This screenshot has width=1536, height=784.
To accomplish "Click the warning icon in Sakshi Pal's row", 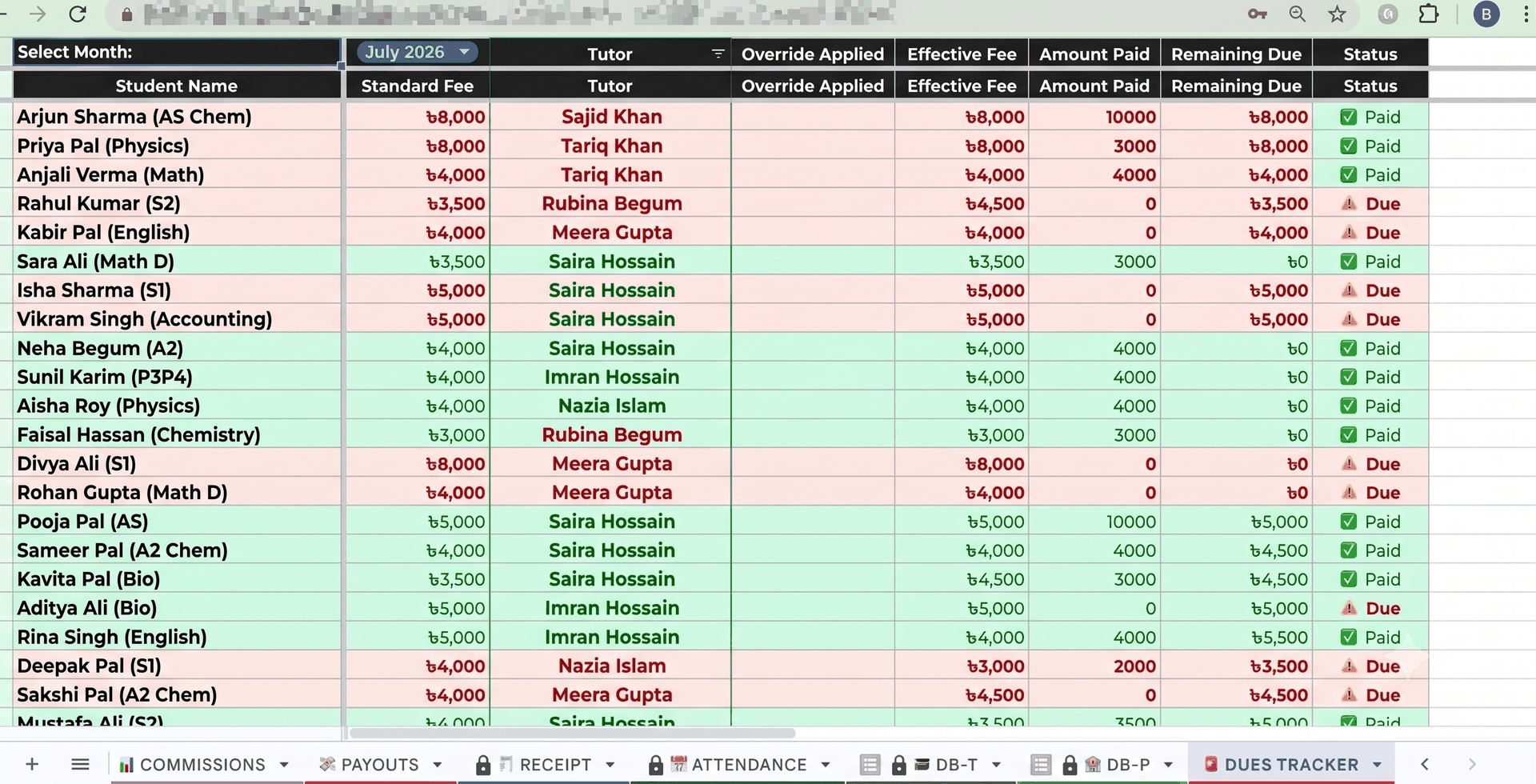I will pyautogui.click(x=1350, y=694).
